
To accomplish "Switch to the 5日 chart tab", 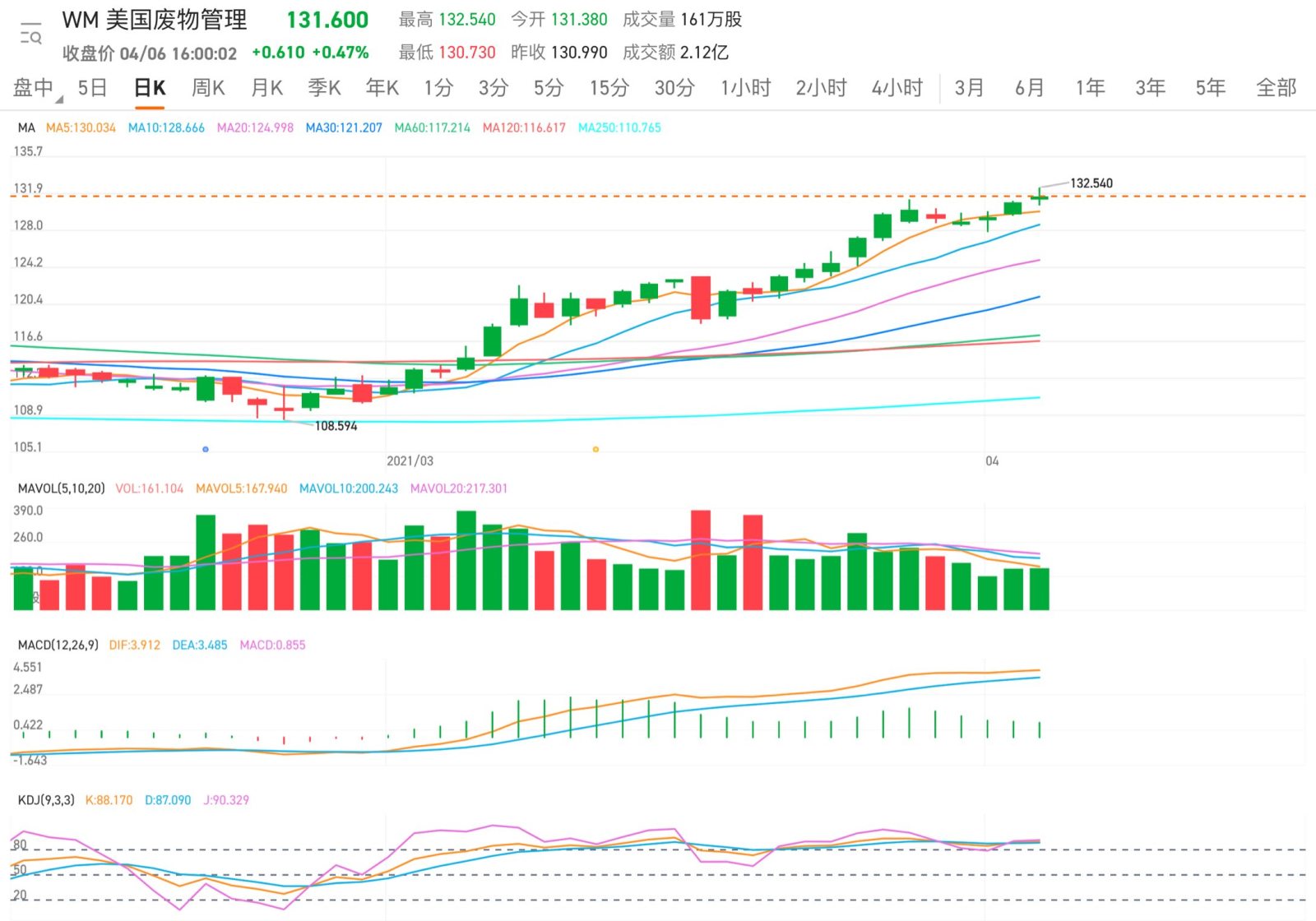I will (92, 88).
